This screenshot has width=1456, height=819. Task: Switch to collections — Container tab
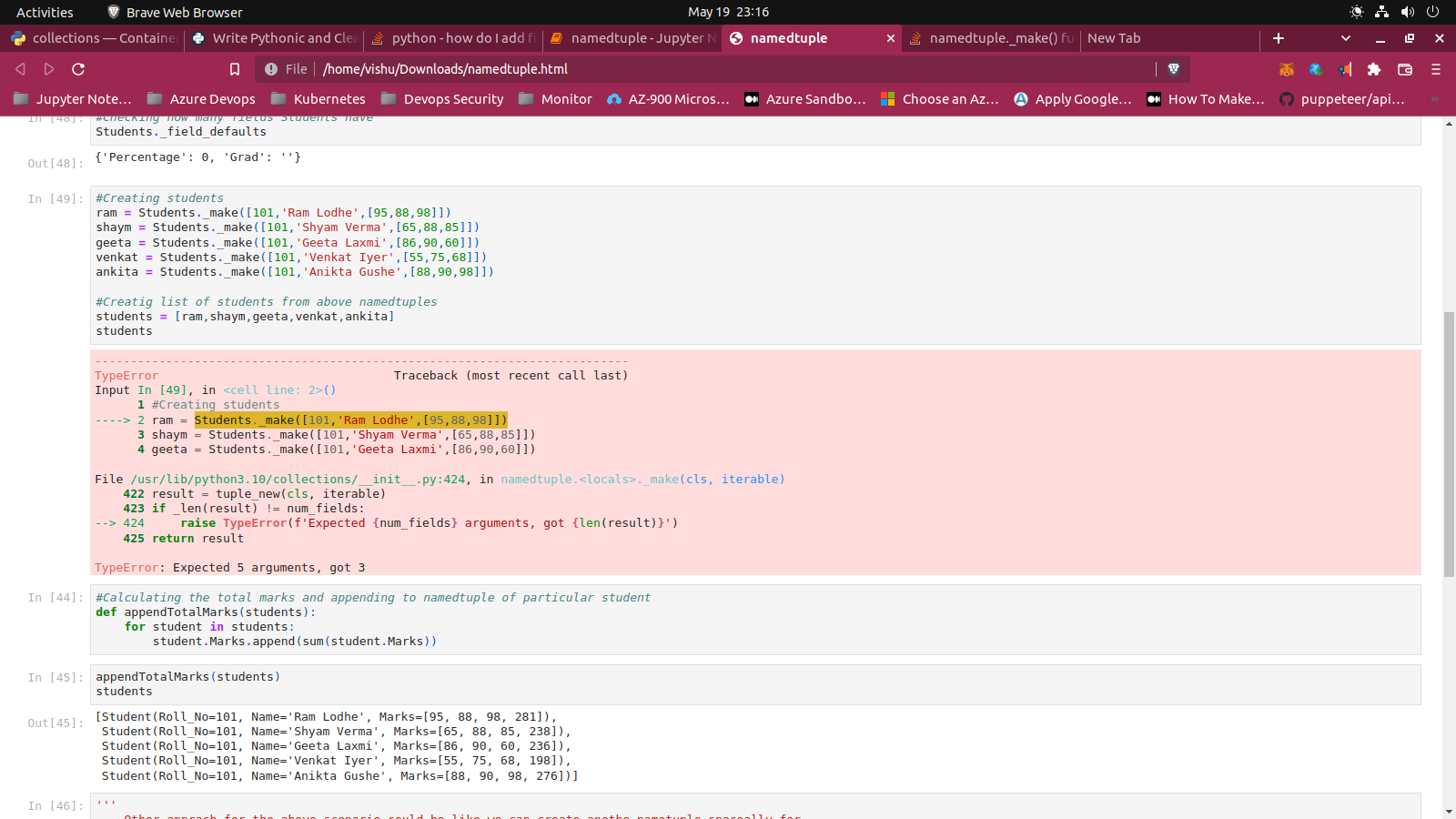[93, 38]
